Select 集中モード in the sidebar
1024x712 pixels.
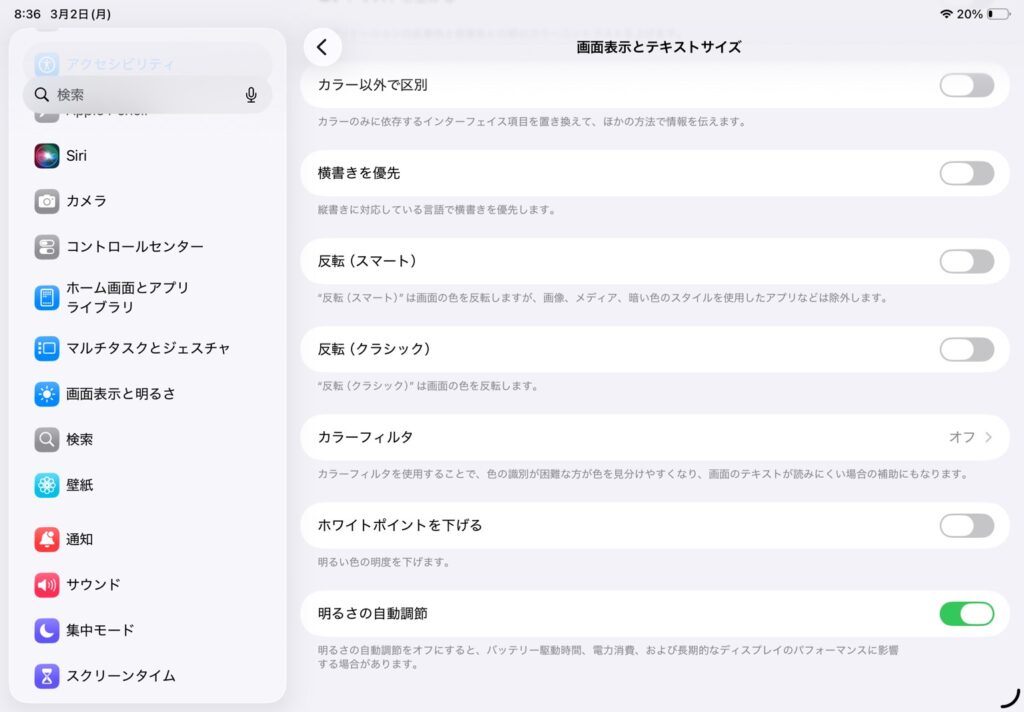pos(100,630)
